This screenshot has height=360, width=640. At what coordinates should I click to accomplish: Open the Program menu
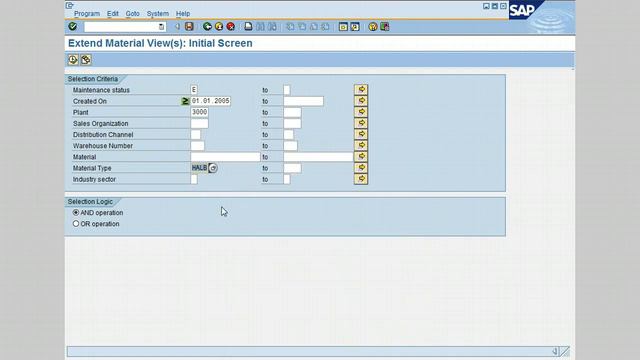87,13
